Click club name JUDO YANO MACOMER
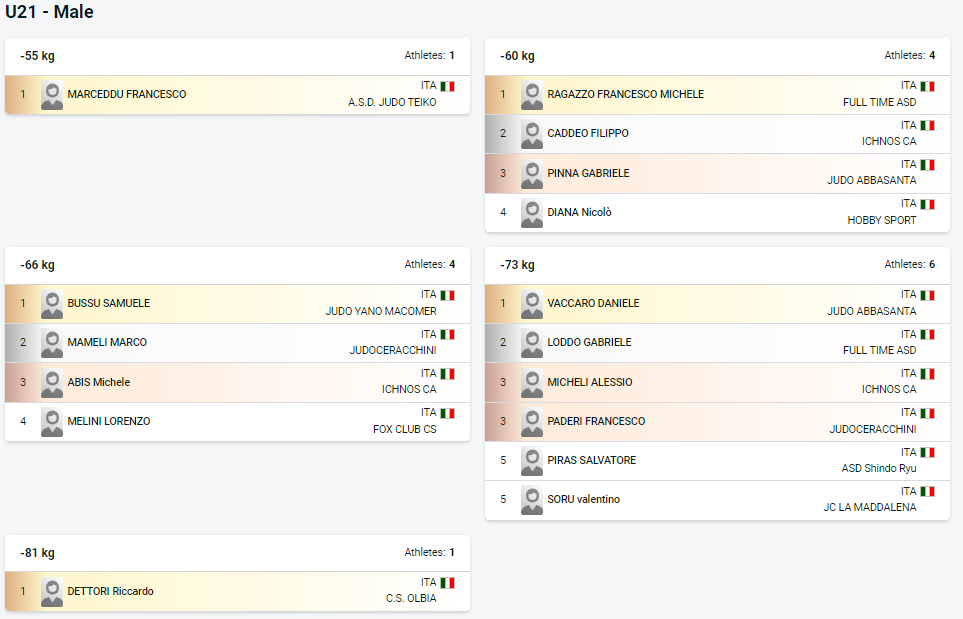 coord(381,311)
